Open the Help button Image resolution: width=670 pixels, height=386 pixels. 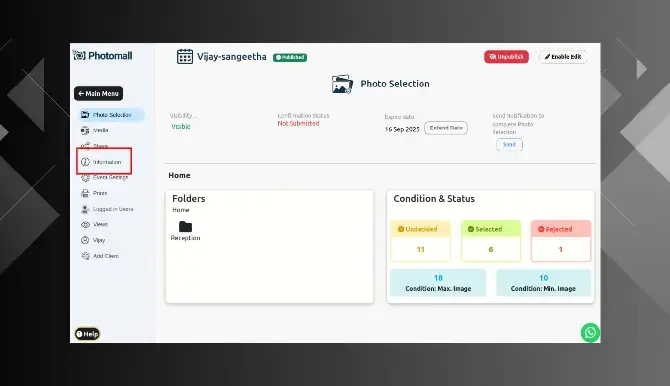(x=87, y=334)
